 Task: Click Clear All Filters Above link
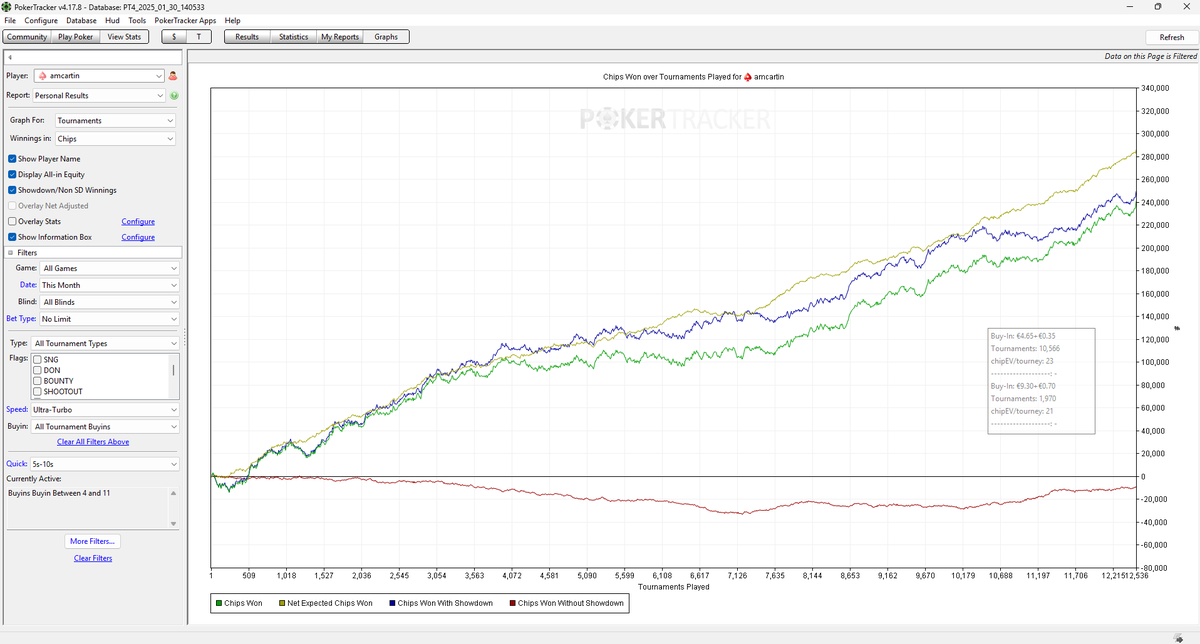pyautogui.click(x=93, y=442)
